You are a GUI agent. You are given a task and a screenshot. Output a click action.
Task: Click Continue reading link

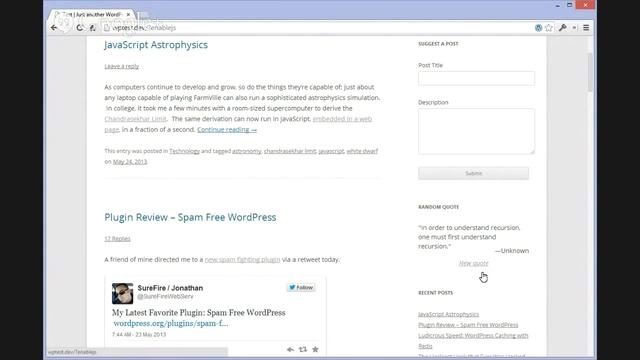tap(227, 129)
